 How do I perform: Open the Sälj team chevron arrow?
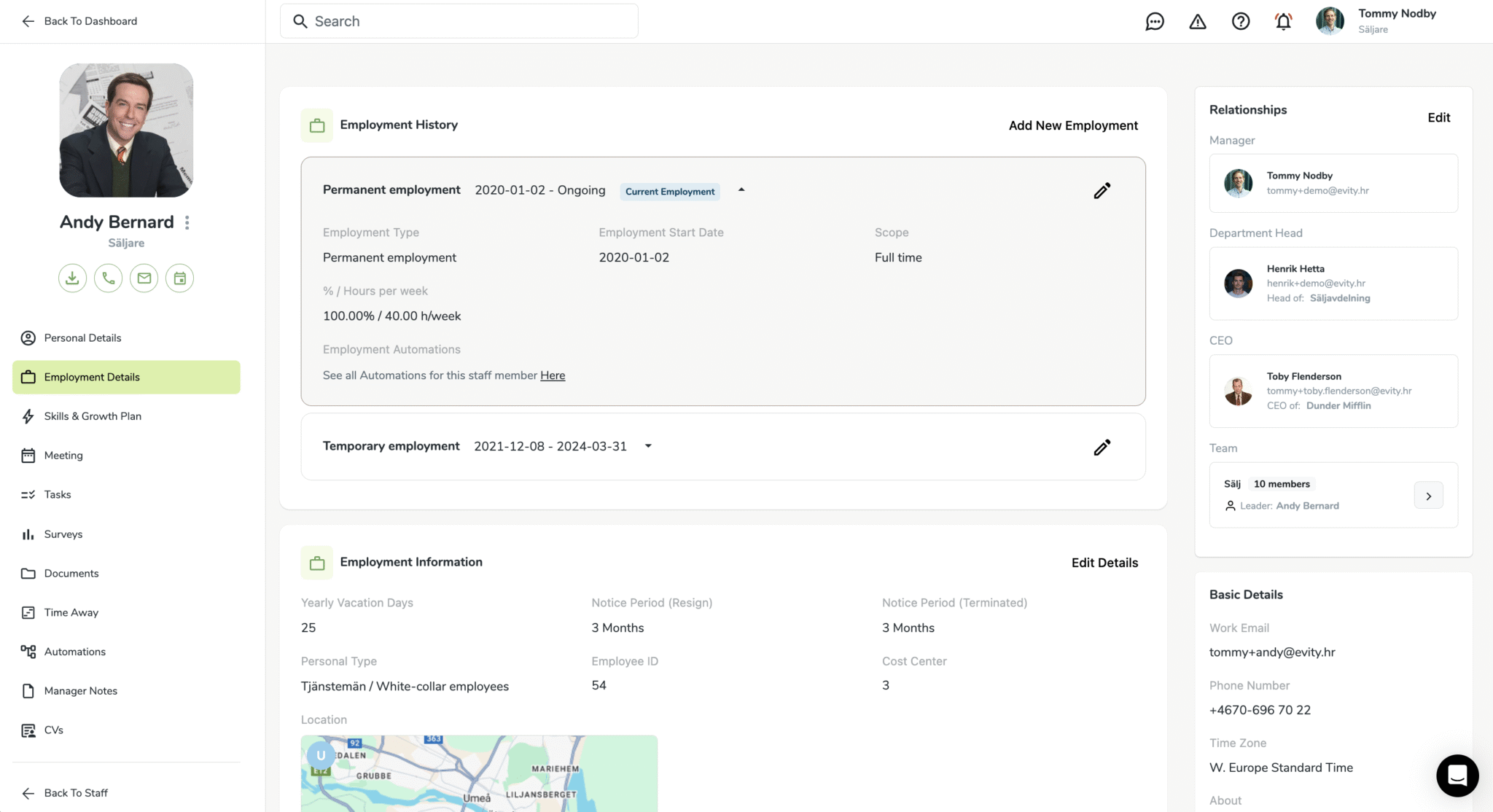1428,496
